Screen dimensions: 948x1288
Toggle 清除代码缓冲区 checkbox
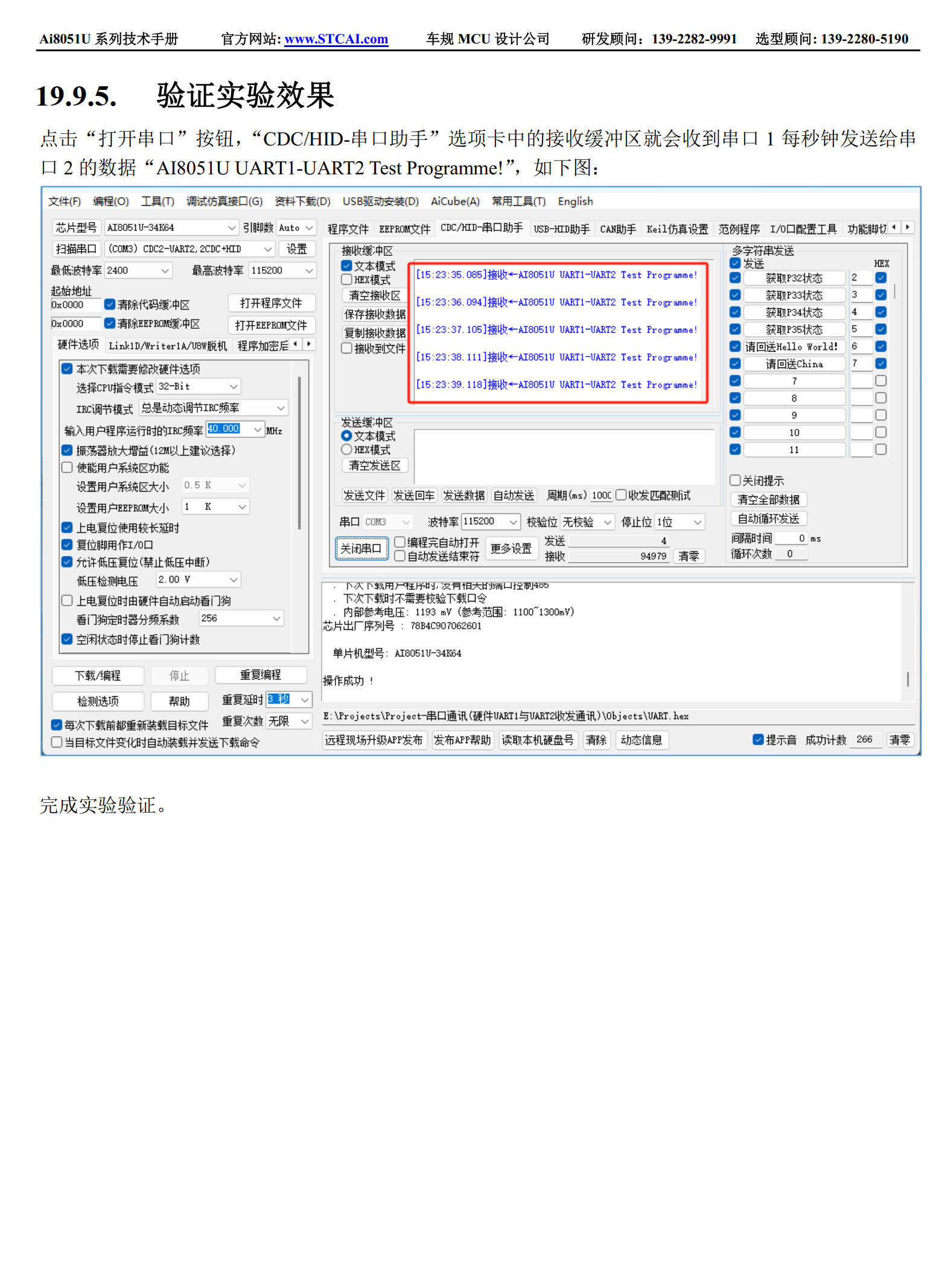point(110,305)
